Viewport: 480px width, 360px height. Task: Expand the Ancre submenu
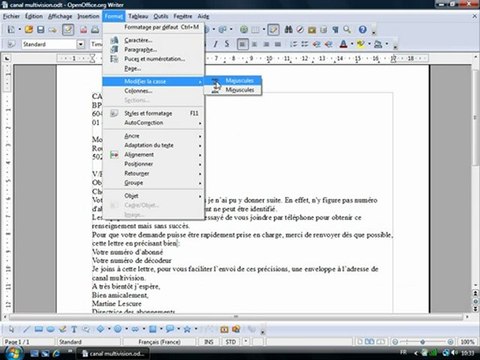(x=153, y=136)
